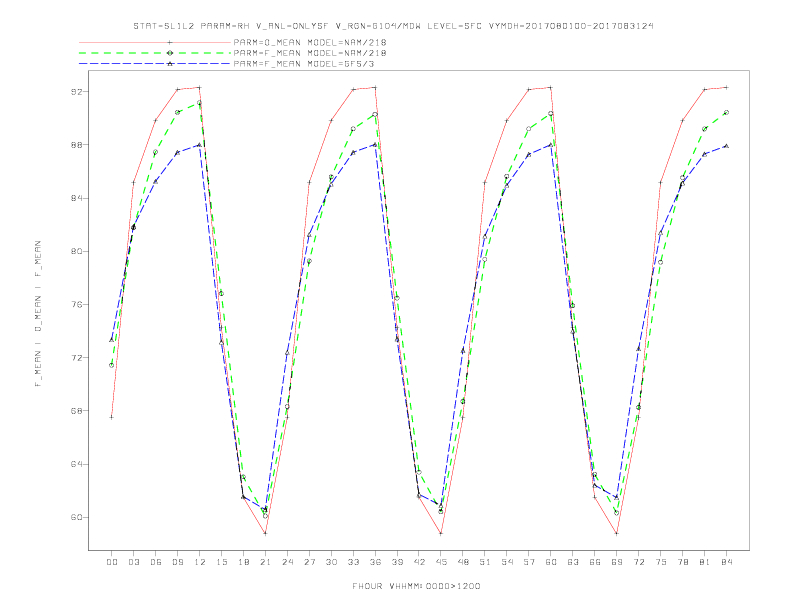
Task: Click x-axis tick label 63
Action: tap(573, 562)
